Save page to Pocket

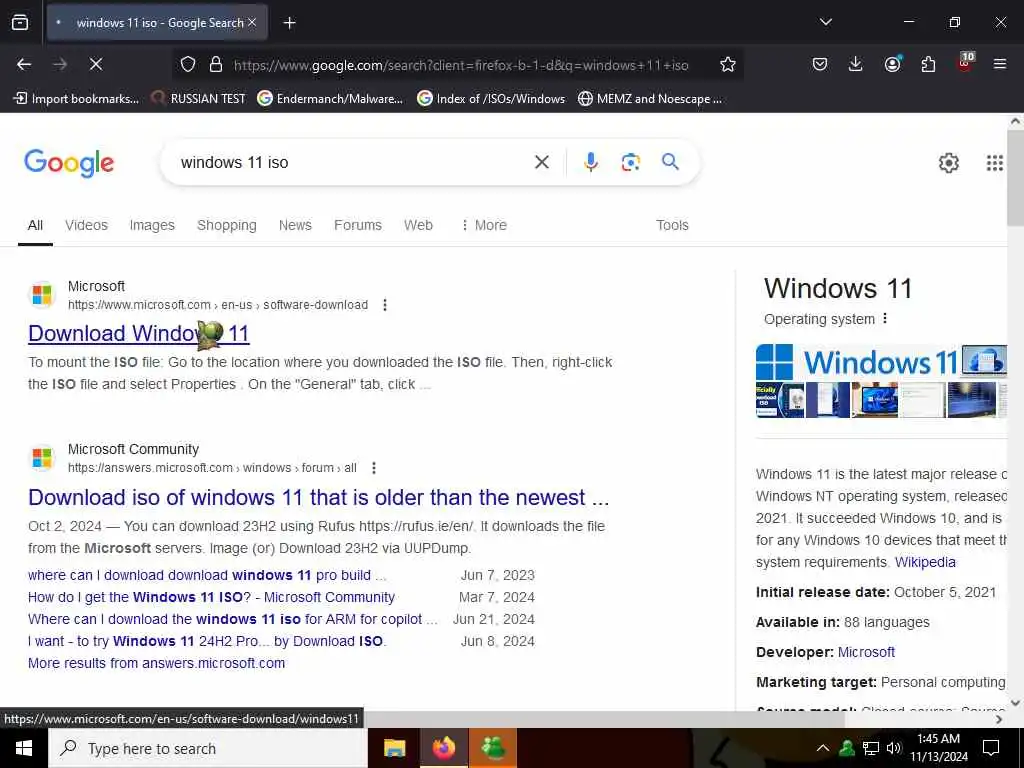[820, 64]
